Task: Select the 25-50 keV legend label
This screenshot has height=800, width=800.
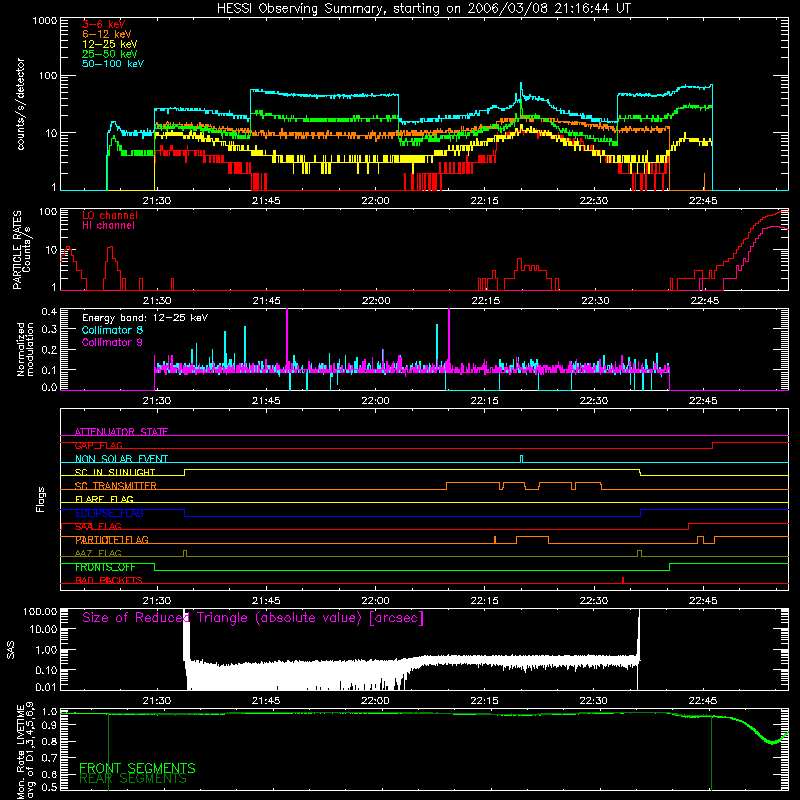Action: 109,54
